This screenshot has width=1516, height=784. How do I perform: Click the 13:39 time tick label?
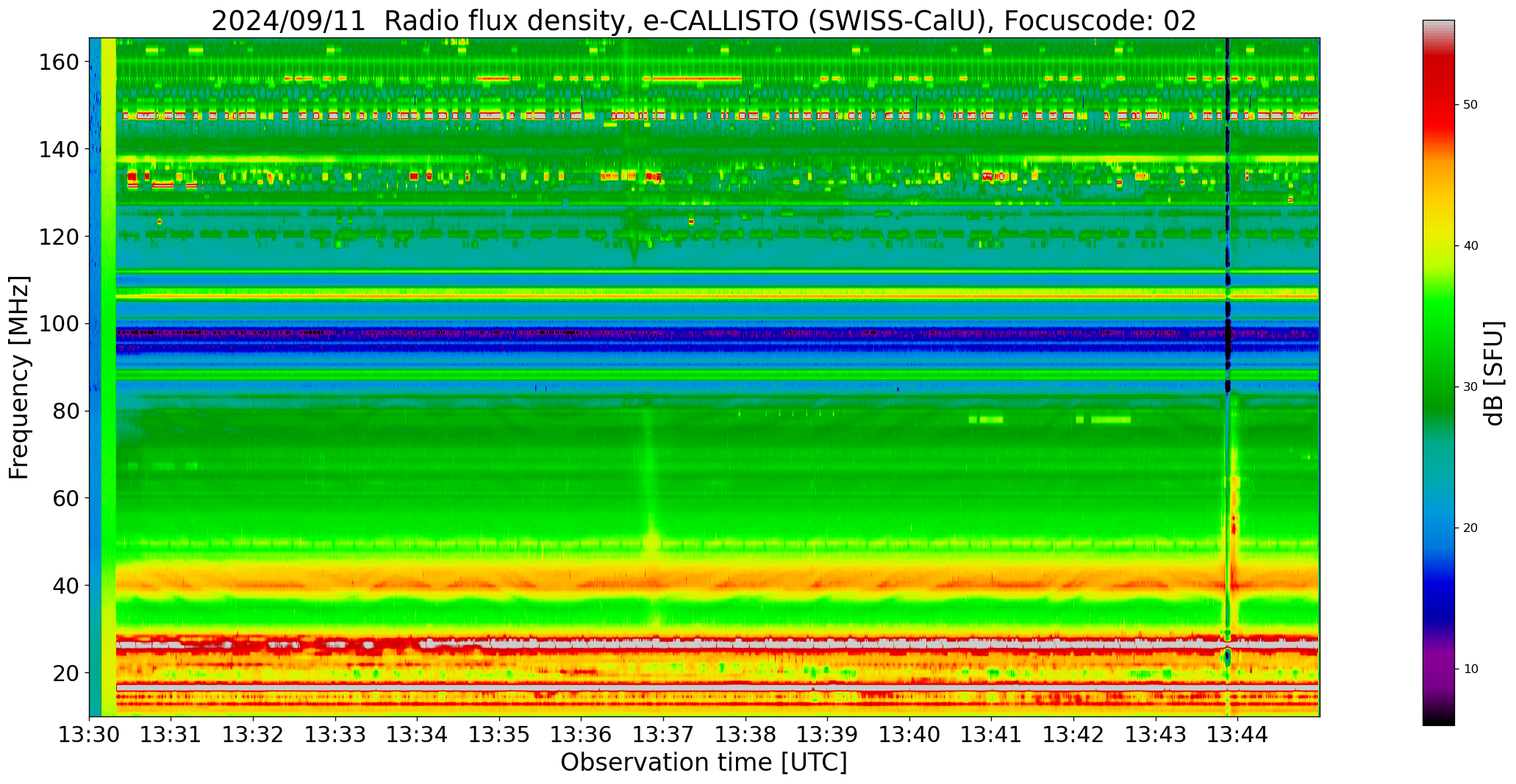[827, 735]
